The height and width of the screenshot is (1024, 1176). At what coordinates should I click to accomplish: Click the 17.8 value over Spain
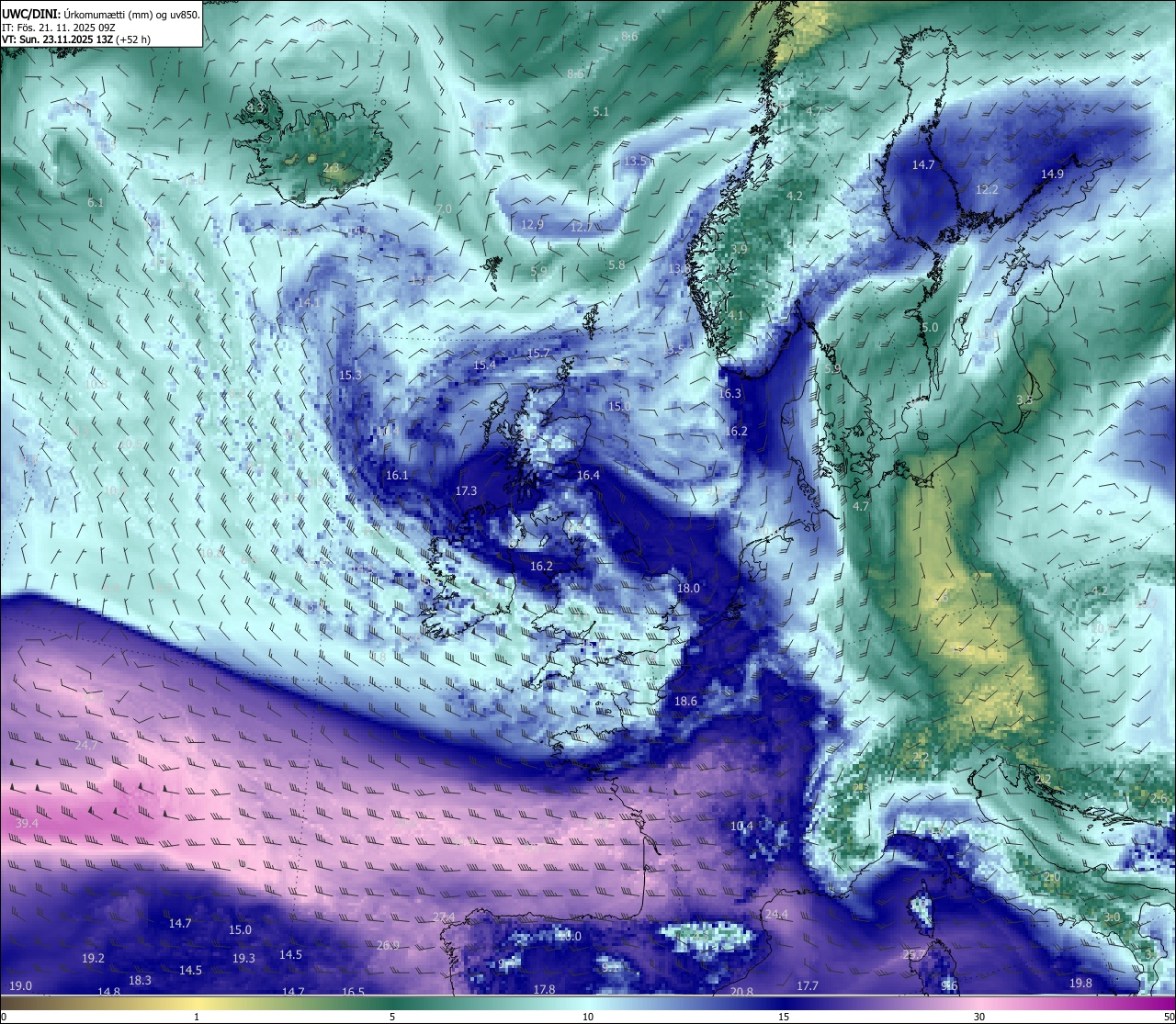(544, 989)
